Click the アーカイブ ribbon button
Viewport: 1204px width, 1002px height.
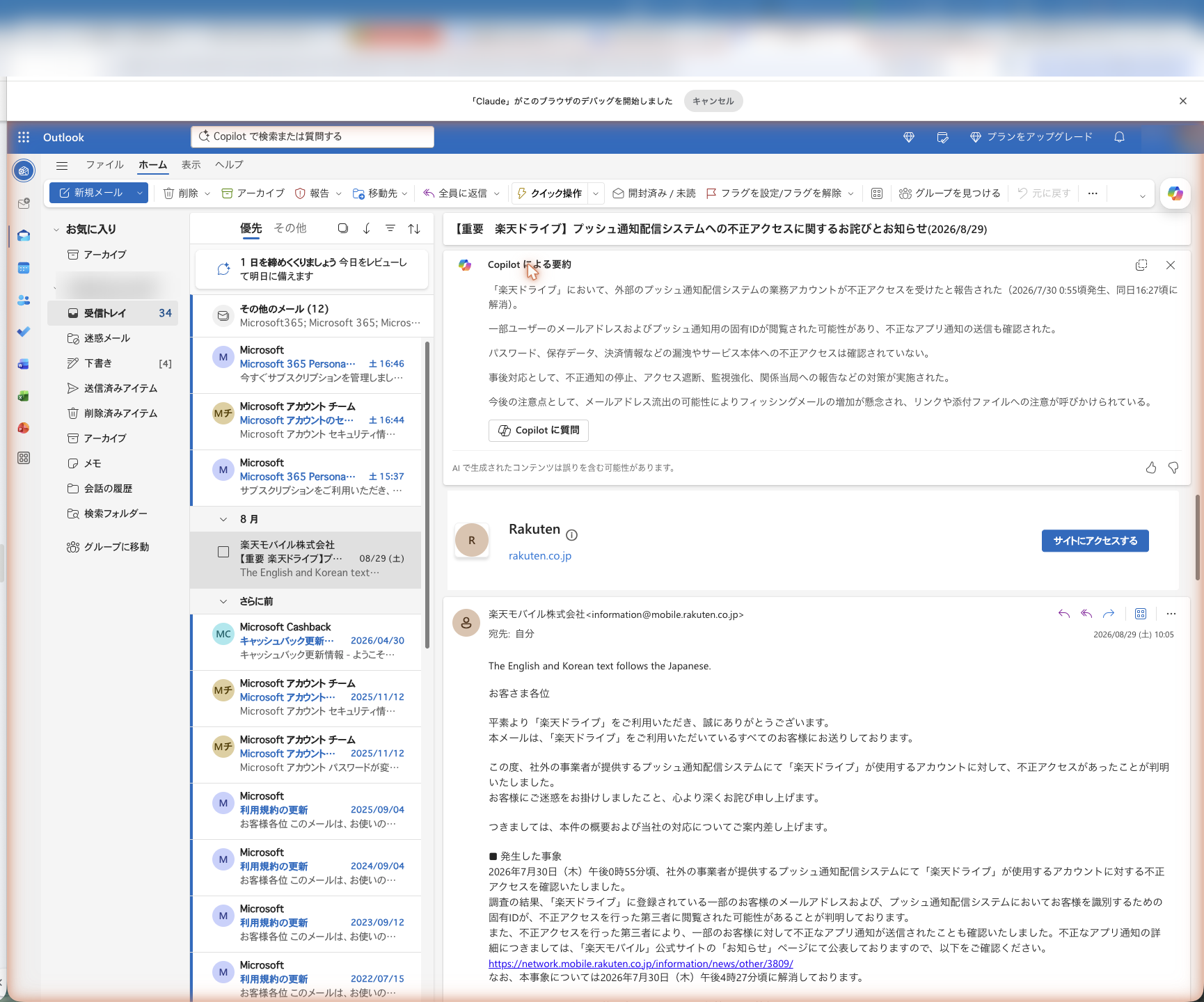pyautogui.click(x=253, y=193)
